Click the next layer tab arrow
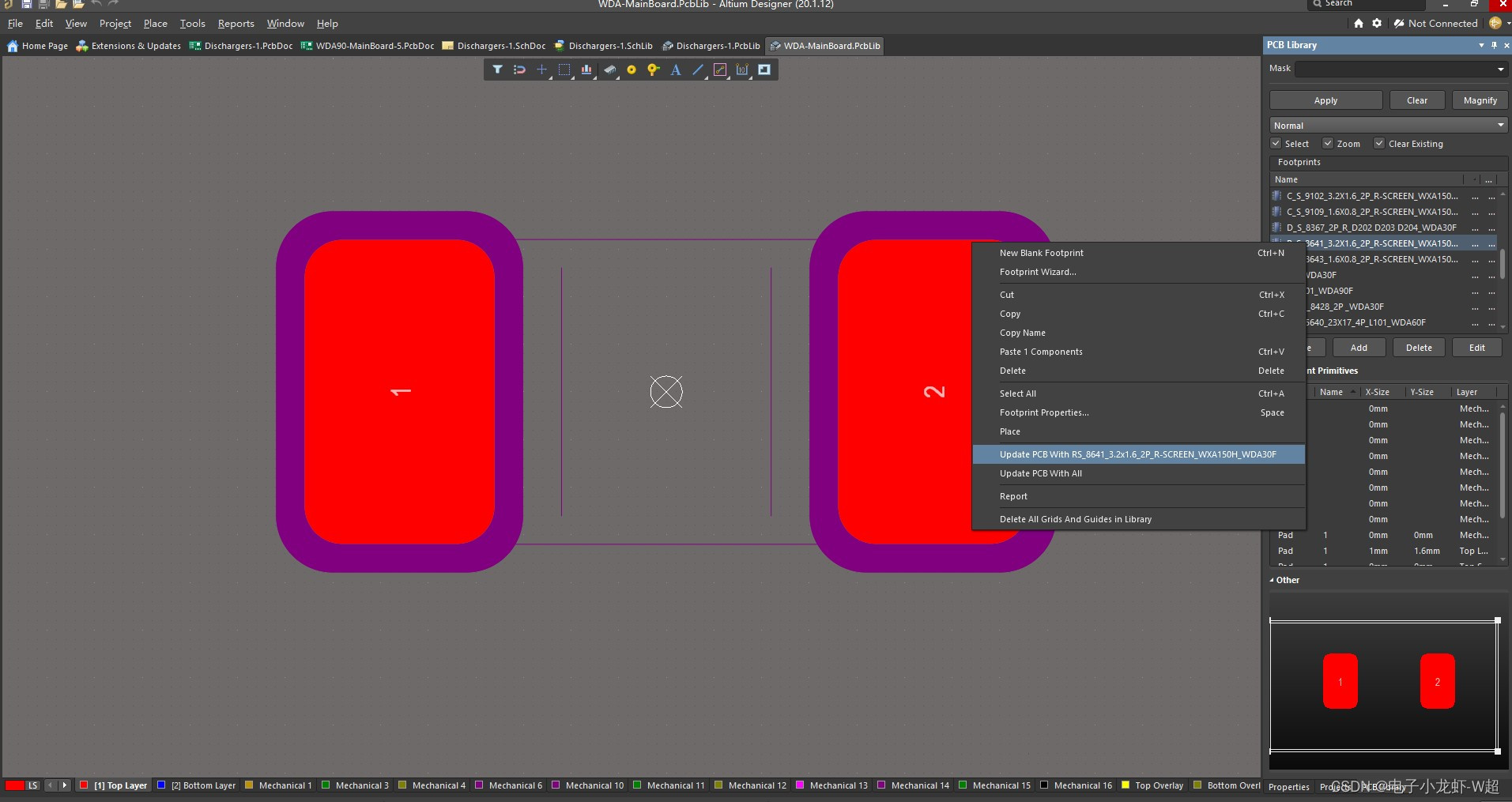 [65, 785]
